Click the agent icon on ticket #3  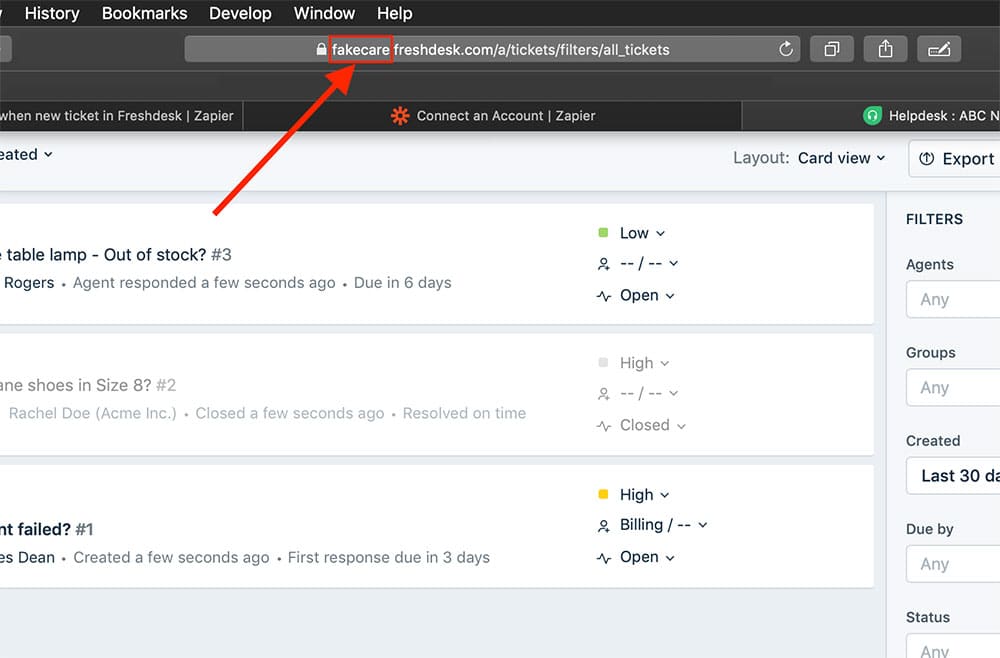(603, 264)
